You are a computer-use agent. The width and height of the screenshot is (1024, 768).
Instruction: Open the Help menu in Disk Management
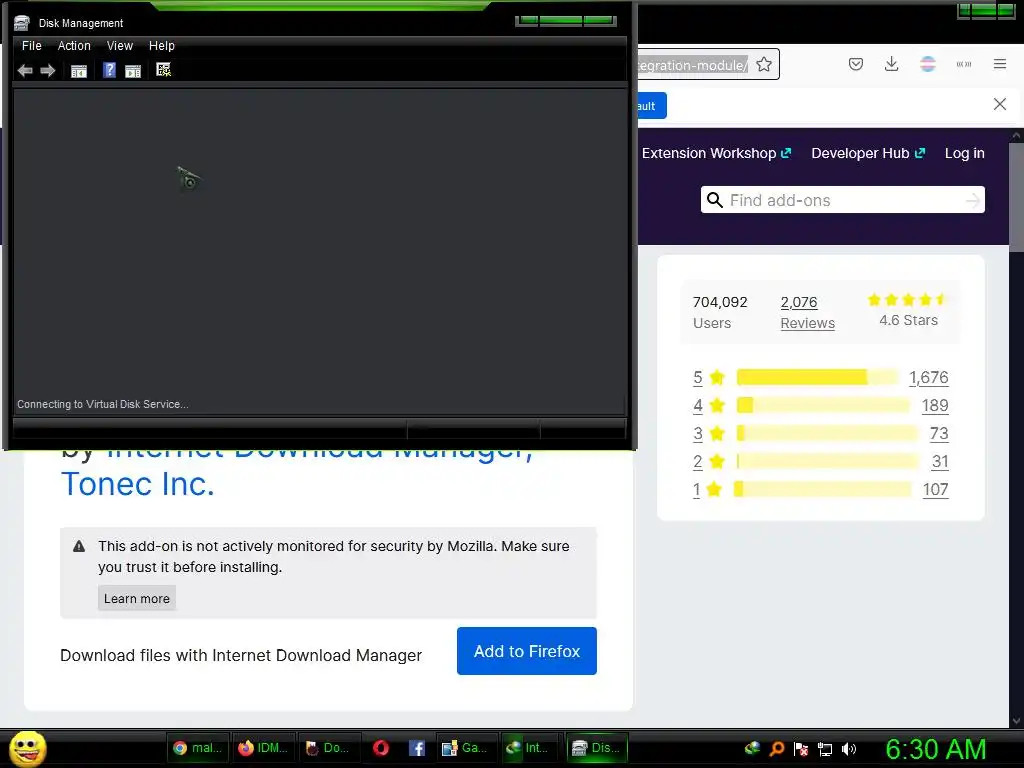161,46
